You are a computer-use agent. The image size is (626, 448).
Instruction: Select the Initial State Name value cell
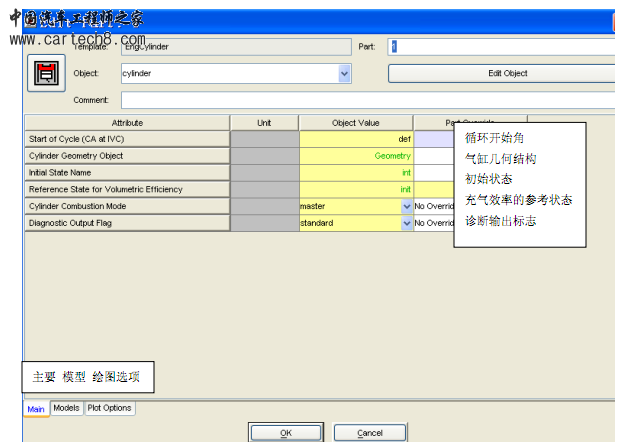pyautogui.click(x=356, y=173)
